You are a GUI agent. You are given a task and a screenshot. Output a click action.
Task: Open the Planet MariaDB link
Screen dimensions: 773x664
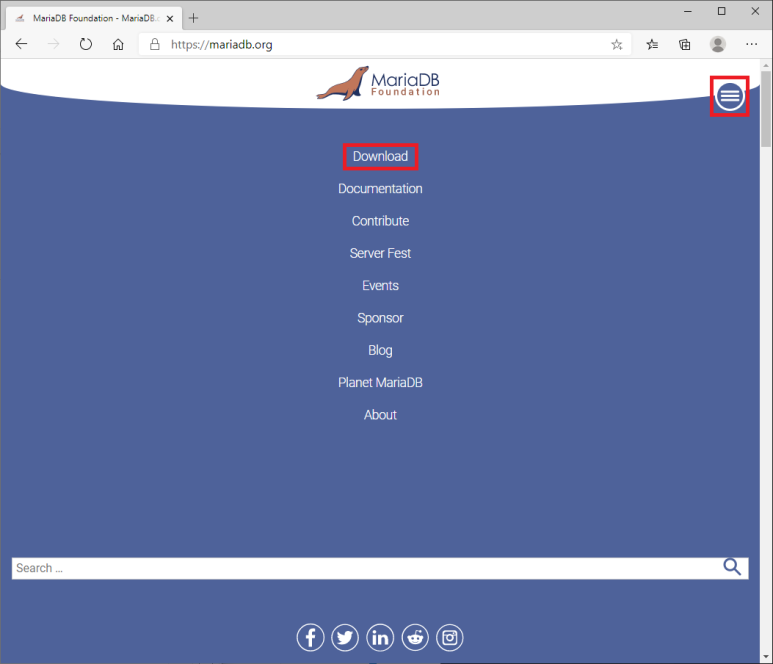380,383
